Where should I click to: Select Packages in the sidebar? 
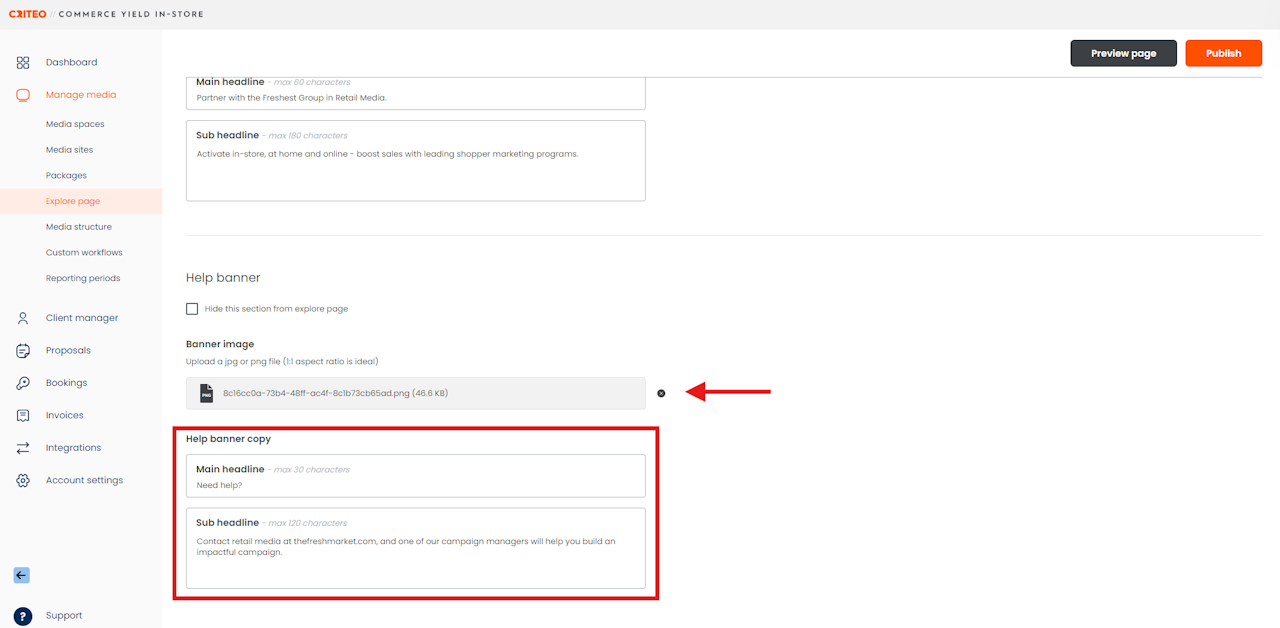pos(66,175)
